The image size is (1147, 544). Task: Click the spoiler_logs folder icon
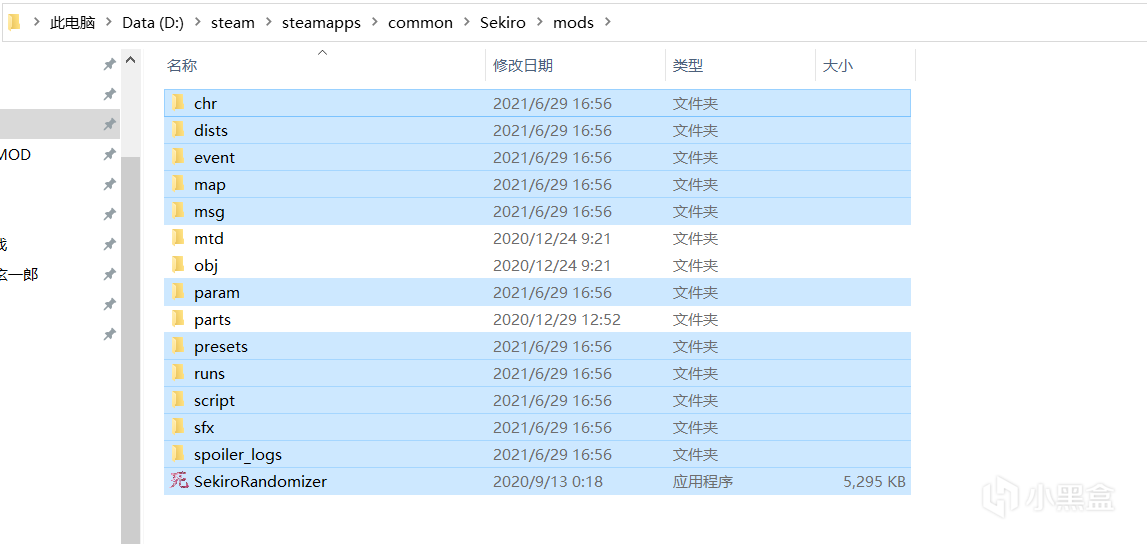[179, 454]
